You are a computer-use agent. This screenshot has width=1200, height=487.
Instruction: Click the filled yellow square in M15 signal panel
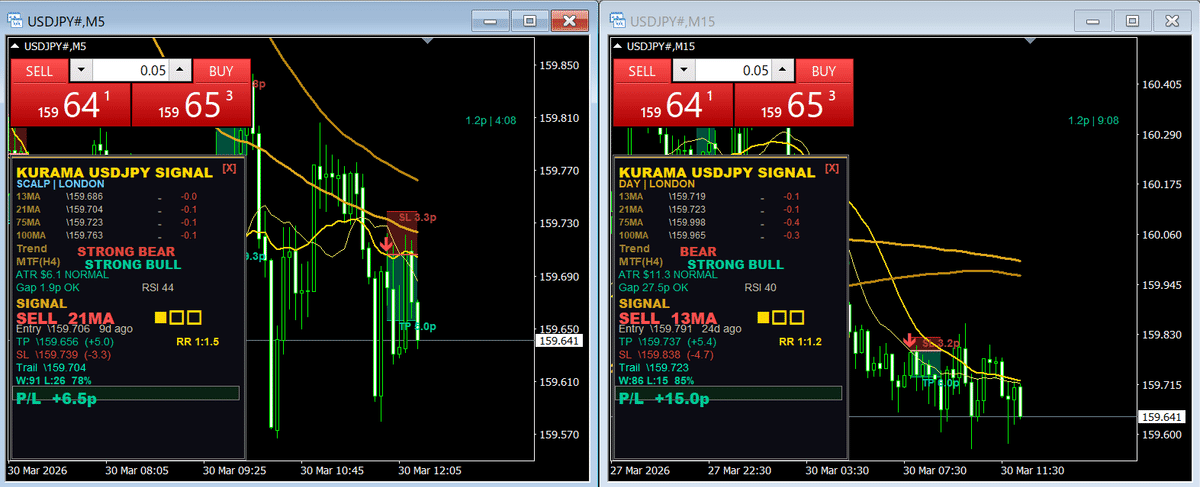coord(763,318)
